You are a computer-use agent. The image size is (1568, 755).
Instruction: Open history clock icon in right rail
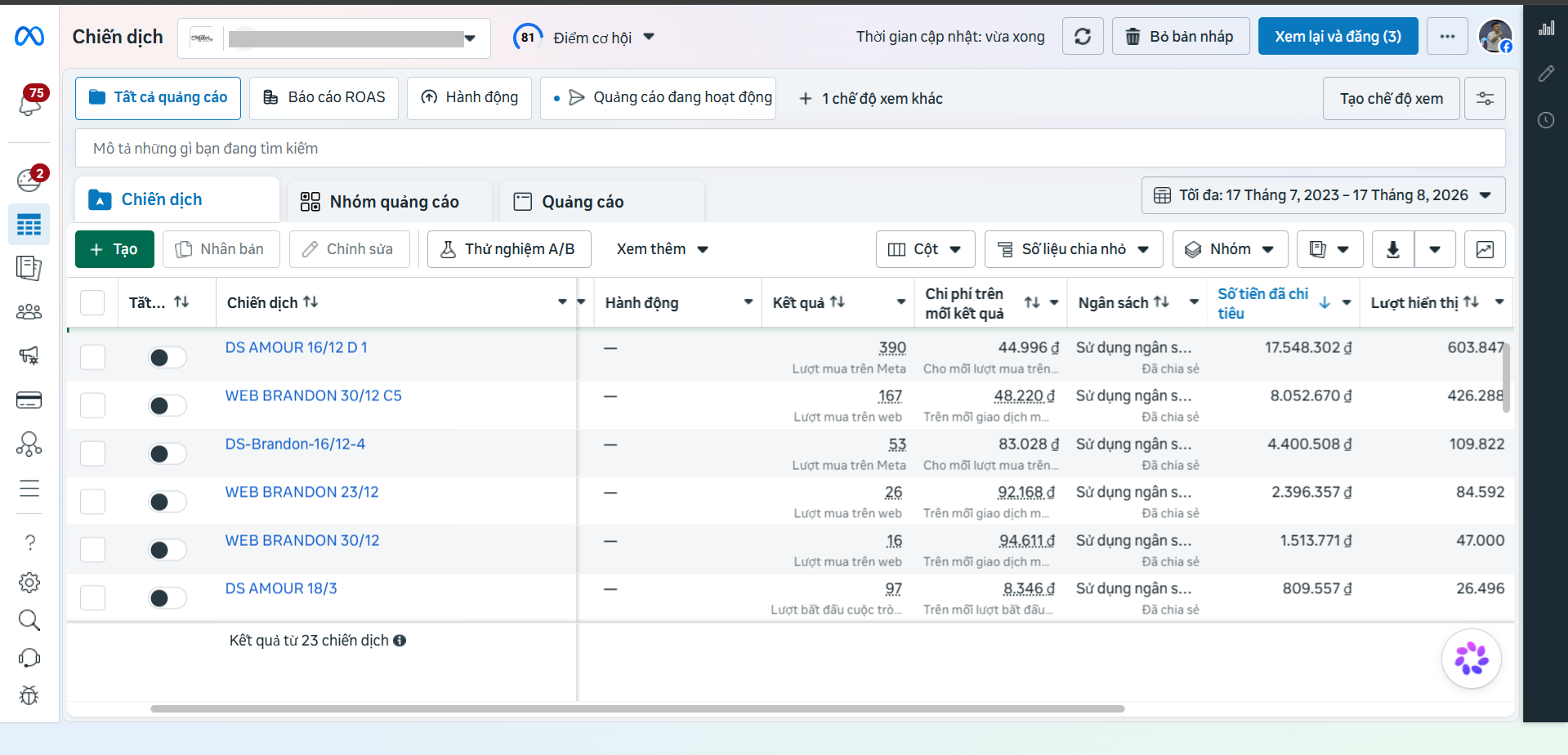click(1546, 120)
